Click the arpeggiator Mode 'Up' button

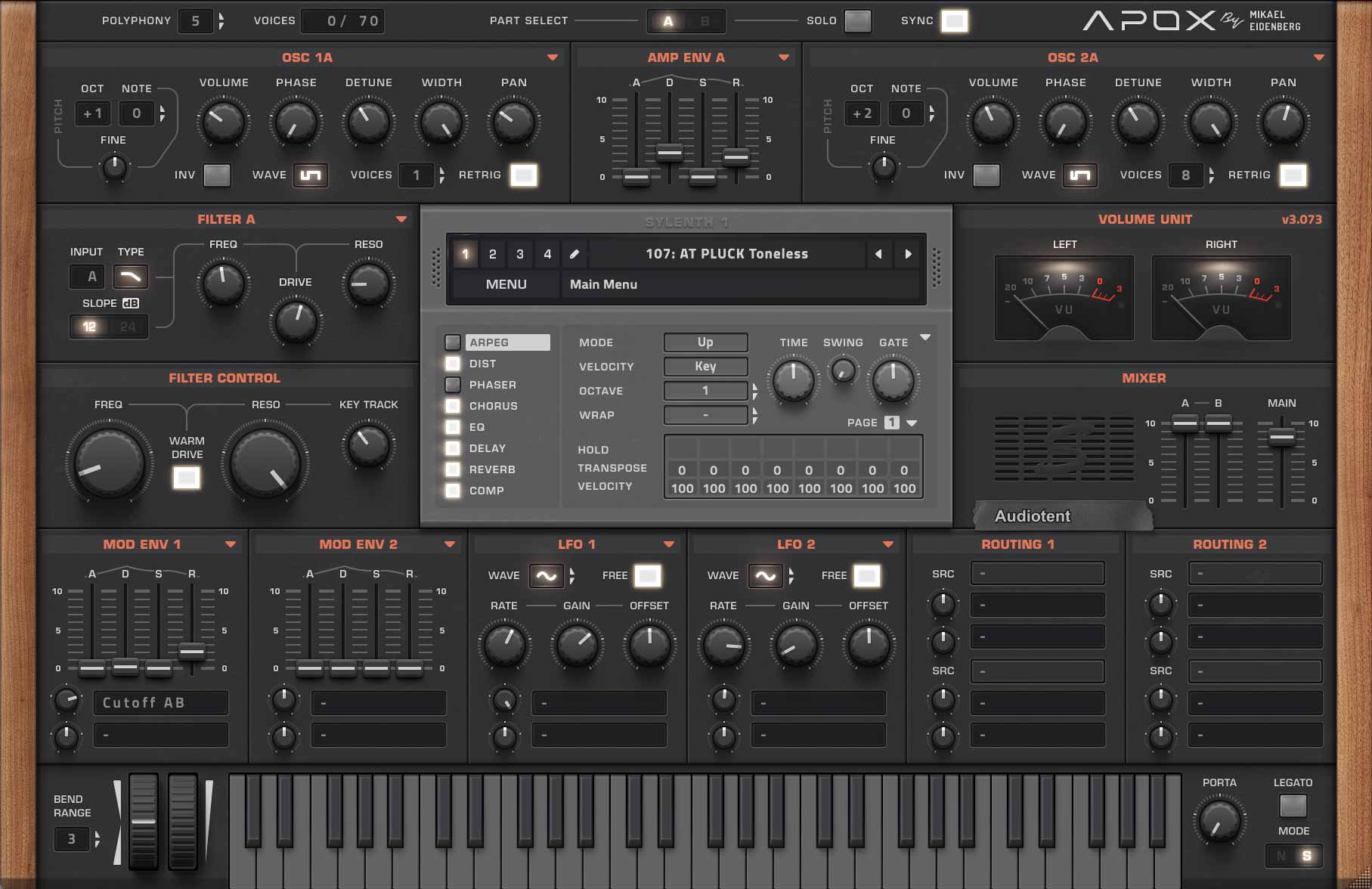[705, 342]
